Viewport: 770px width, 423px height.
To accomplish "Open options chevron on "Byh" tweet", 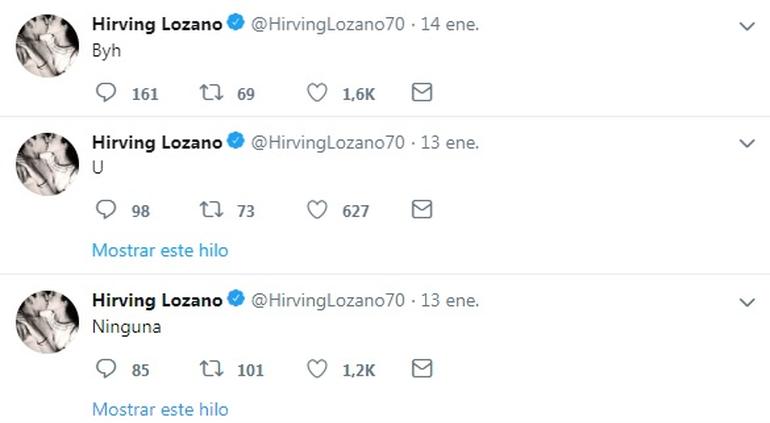I will [747, 26].
